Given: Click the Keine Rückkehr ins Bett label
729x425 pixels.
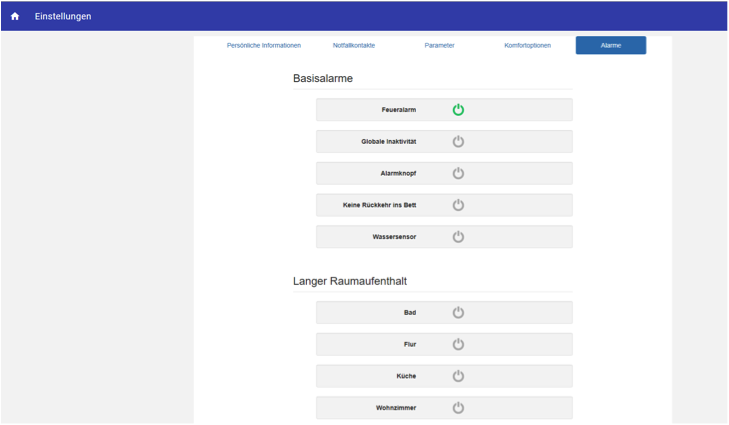Looking at the screenshot, I should pyautogui.click(x=379, y=205).
